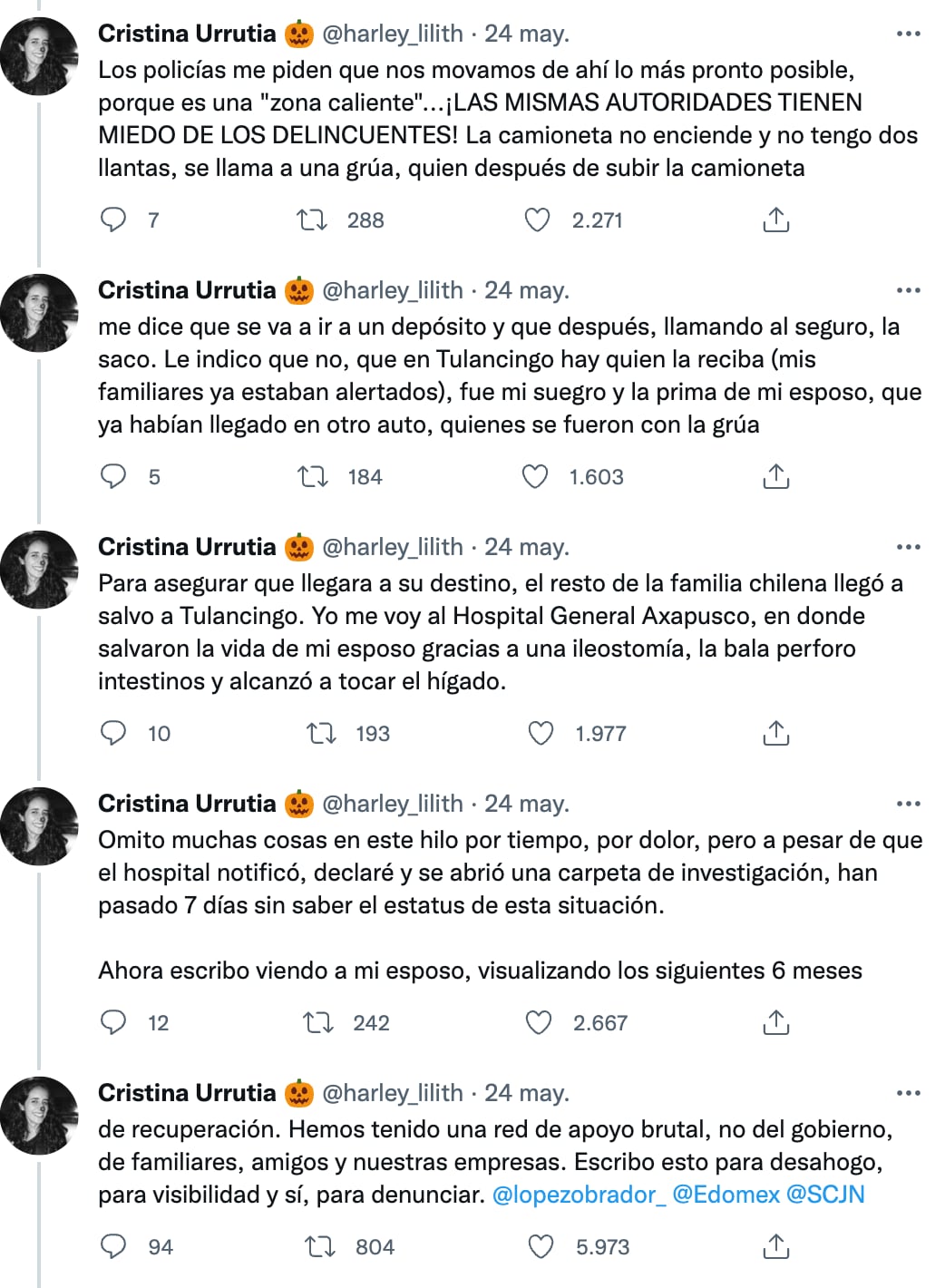945x1288 pixels.
Task: Like the tweet with 1.977 likes
Action: 541,733
